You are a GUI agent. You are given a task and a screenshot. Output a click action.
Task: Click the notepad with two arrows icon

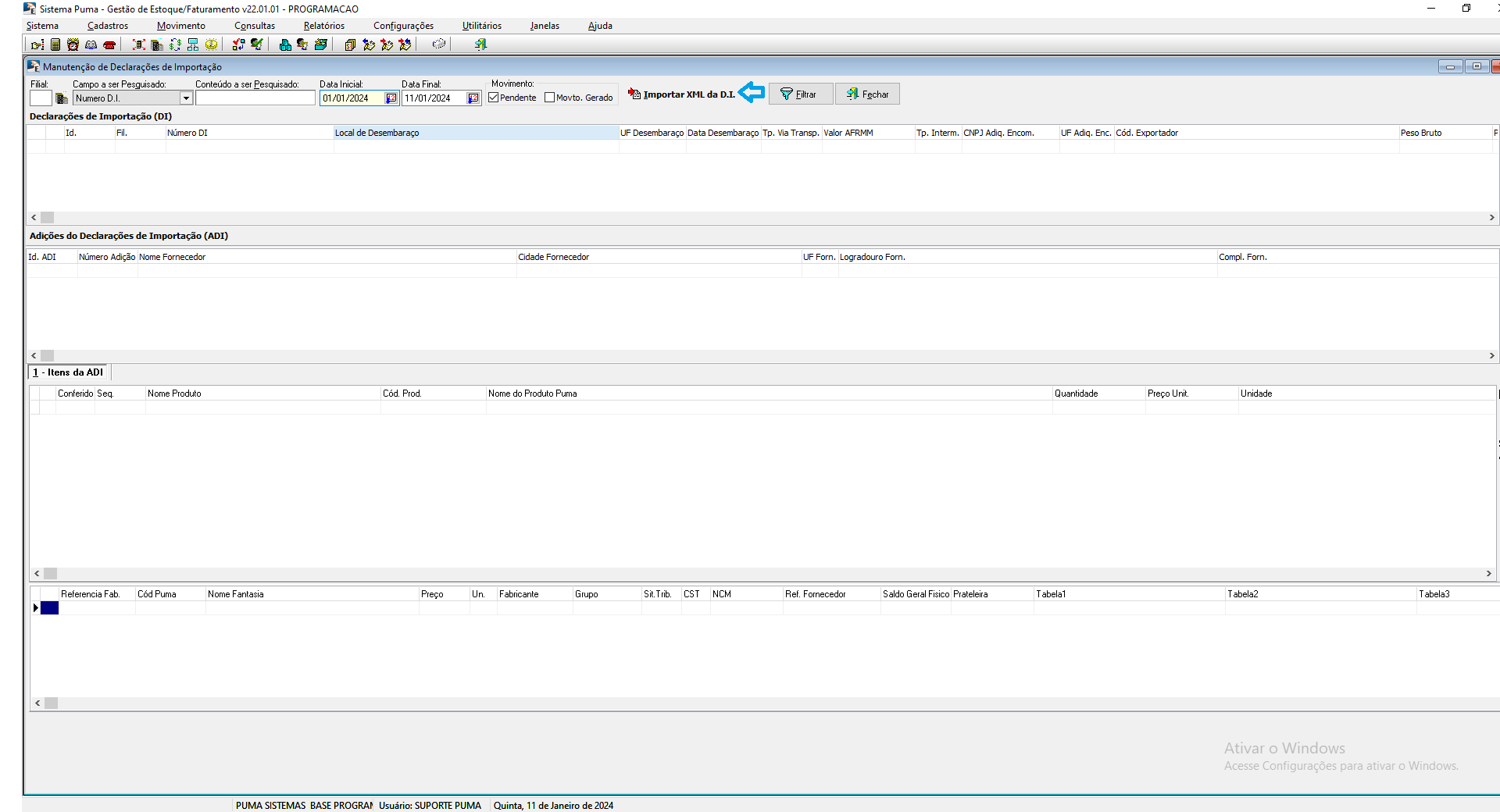(x=405, y=45)
